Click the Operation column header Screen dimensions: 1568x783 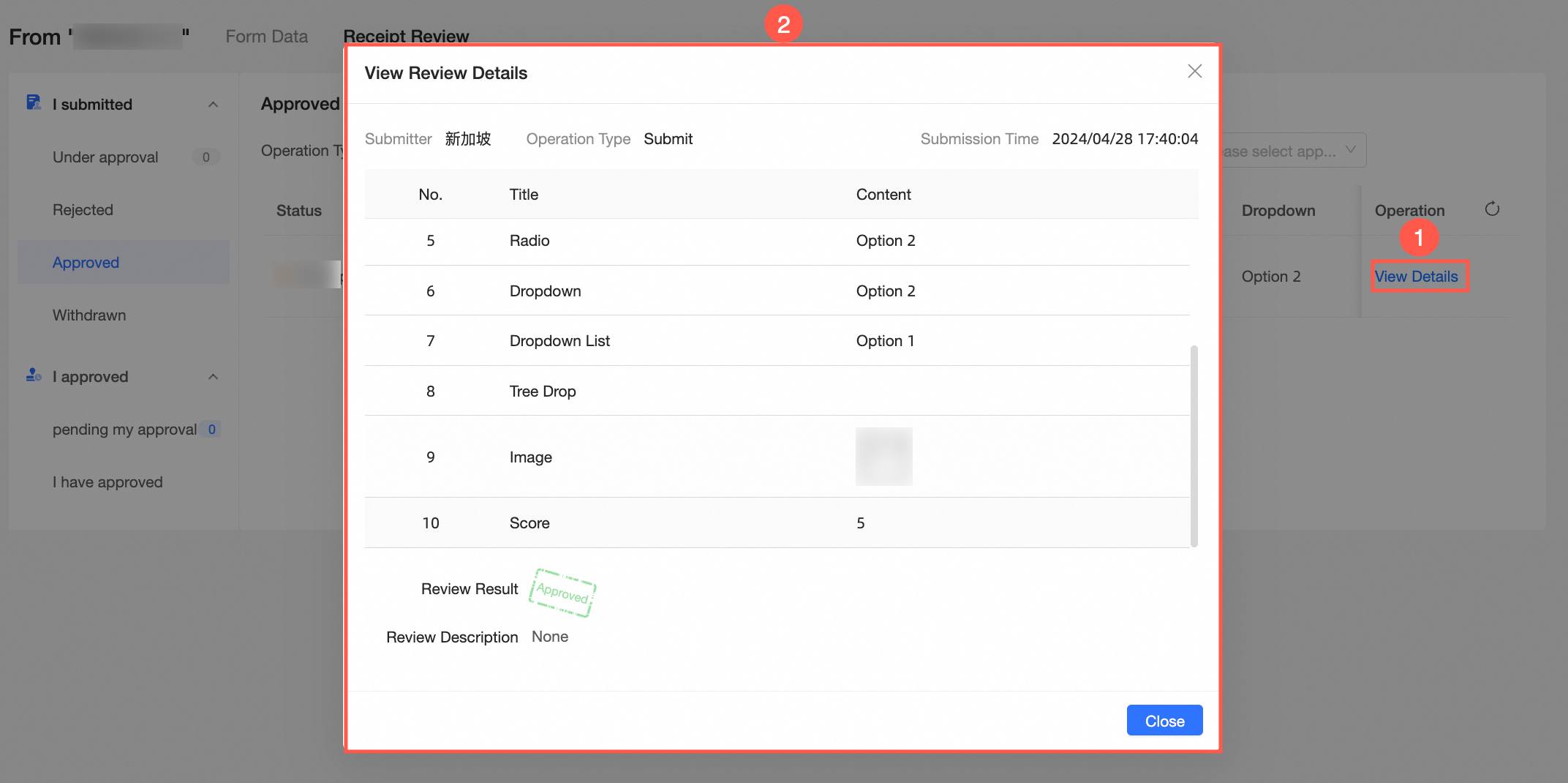1409,211
